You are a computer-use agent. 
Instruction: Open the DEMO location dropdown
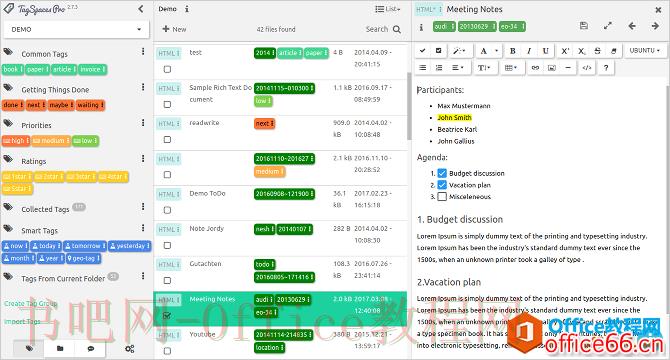(x=76, y=29)
